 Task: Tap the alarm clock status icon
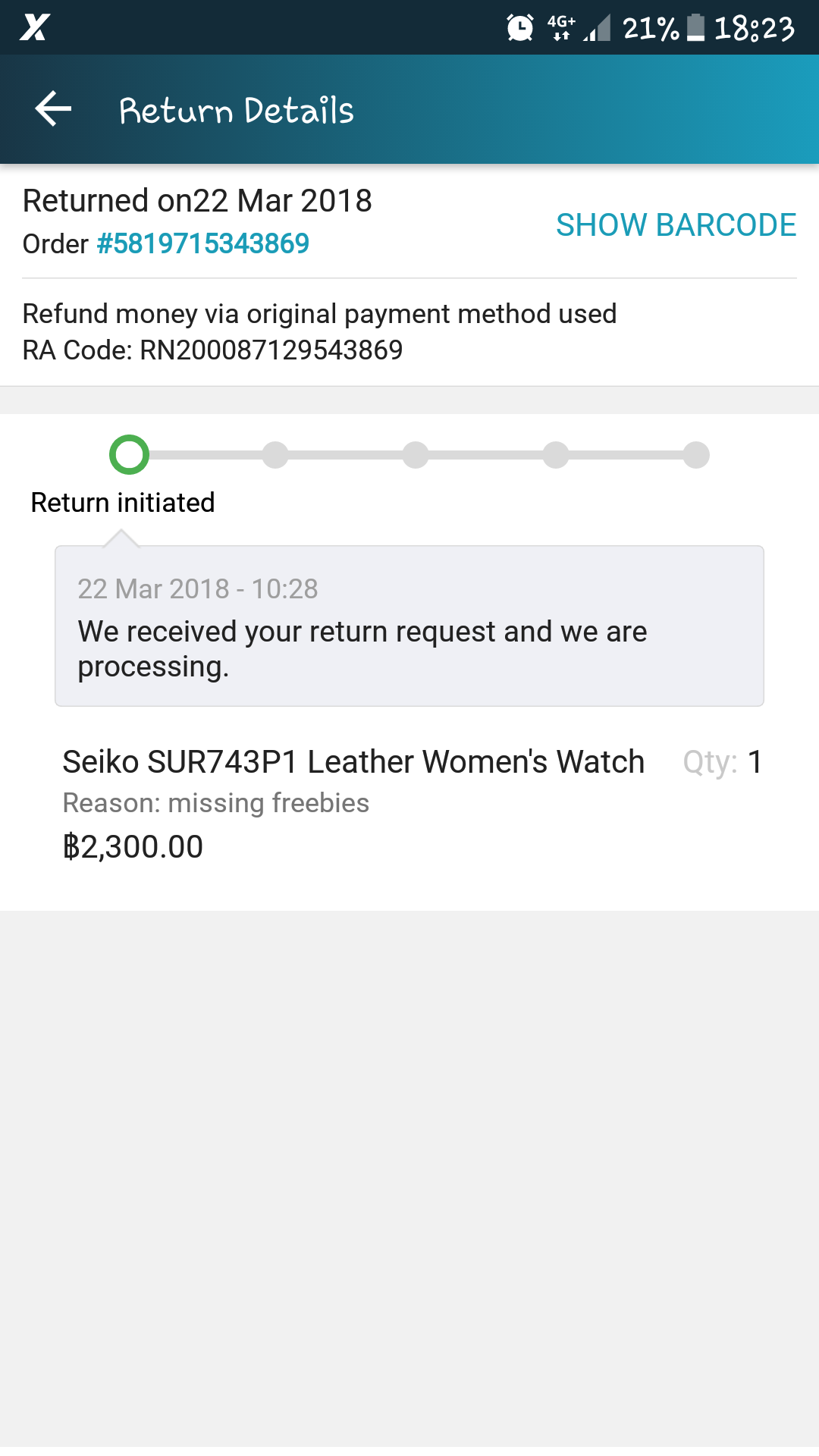point(520,28)
